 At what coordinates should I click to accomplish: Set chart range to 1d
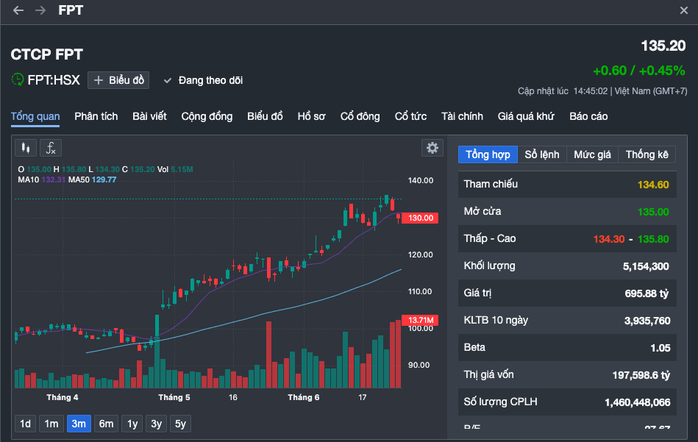(x=25, y=424)
